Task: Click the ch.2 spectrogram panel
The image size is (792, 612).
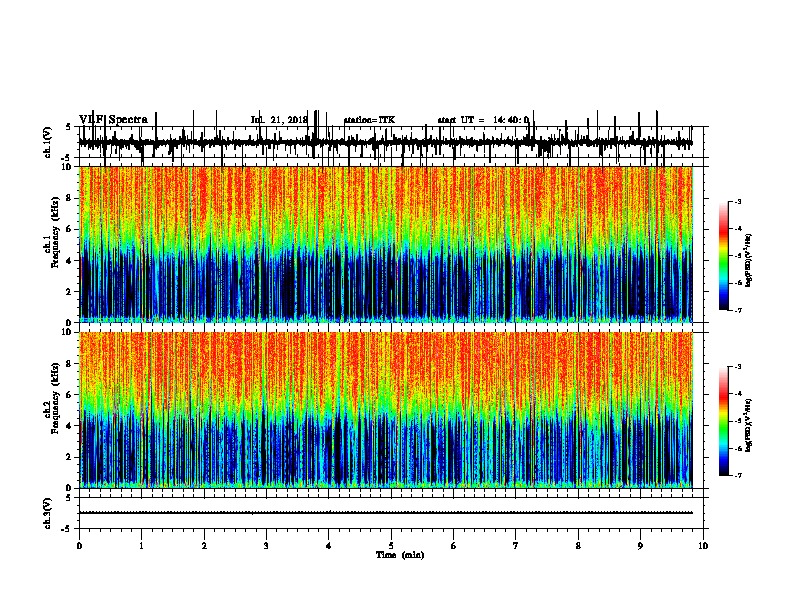Action: (386, 410)
